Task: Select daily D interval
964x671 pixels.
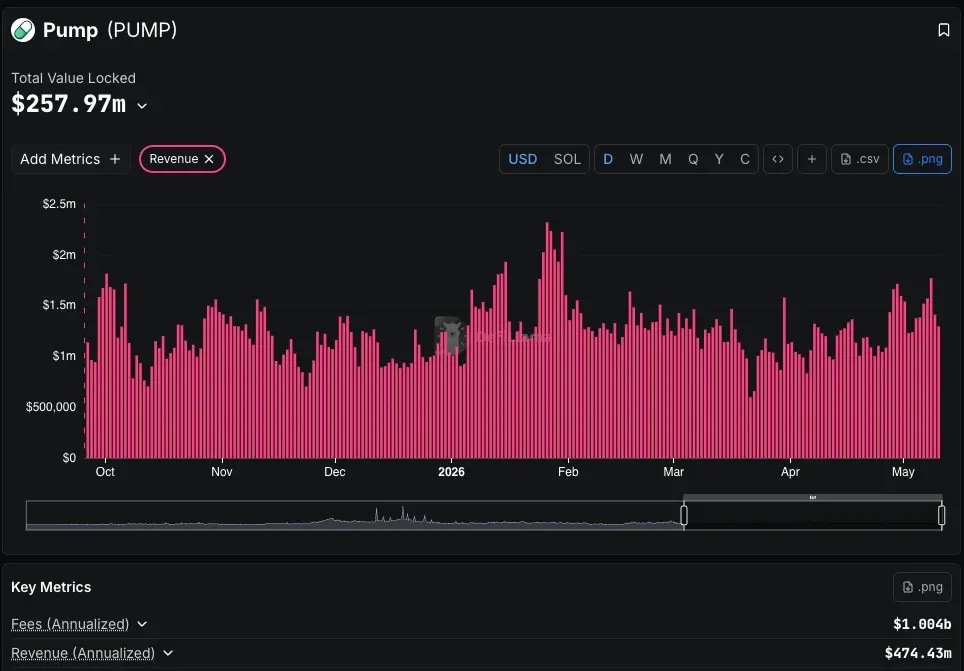Action: click(608, 159)
